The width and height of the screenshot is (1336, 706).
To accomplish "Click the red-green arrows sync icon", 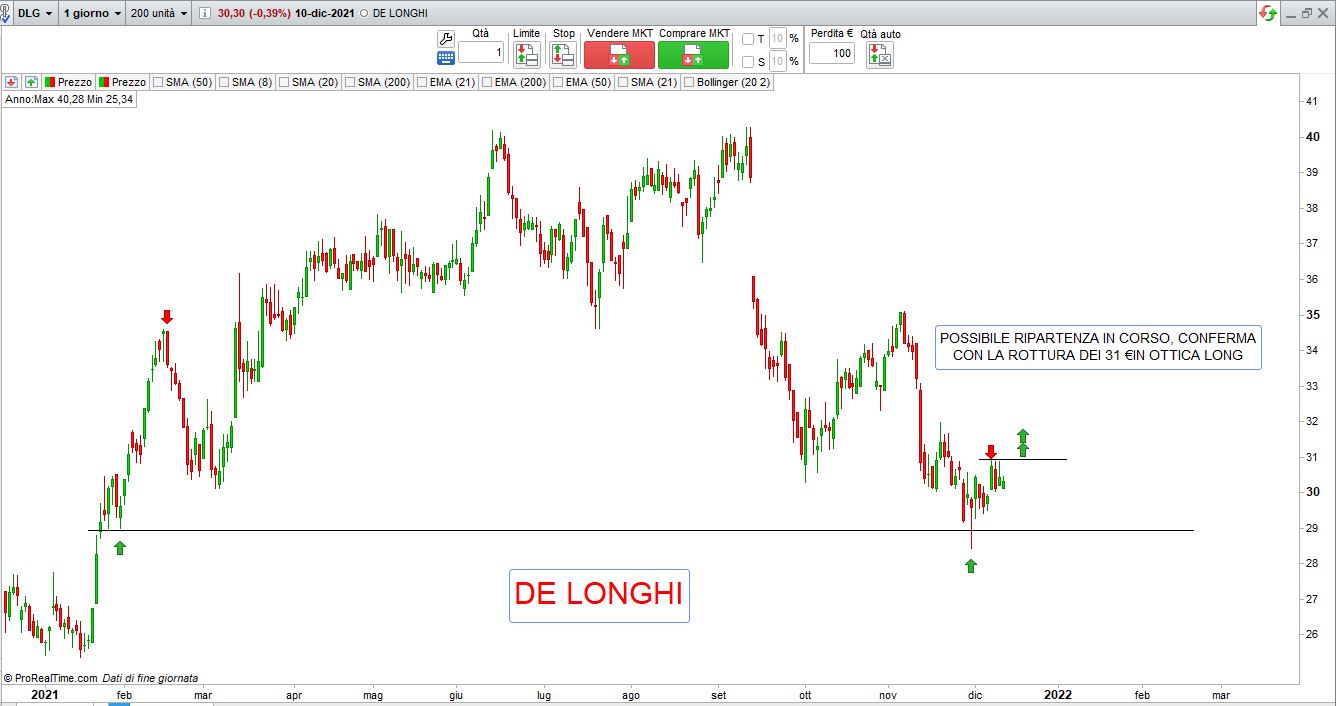I will (x=1268, y=13).
